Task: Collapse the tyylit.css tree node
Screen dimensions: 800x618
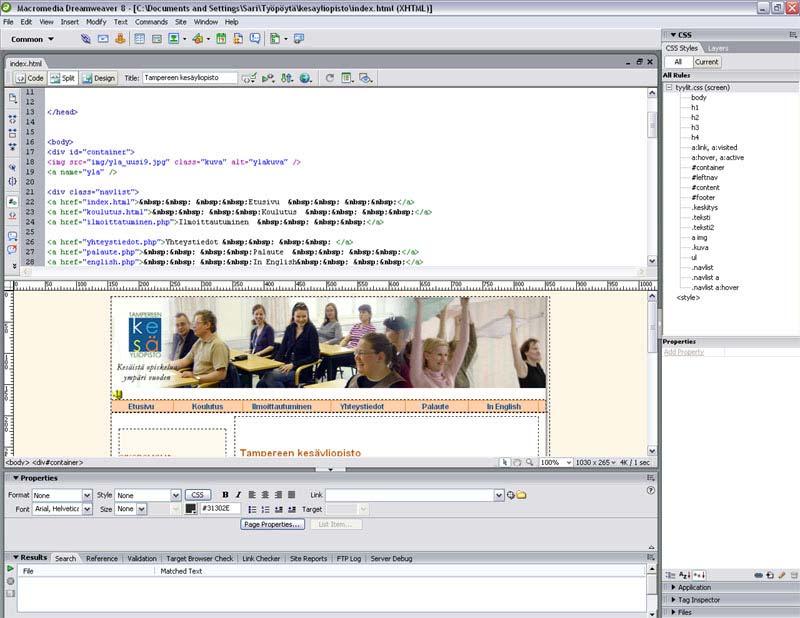Action: [x=669, y=87]
